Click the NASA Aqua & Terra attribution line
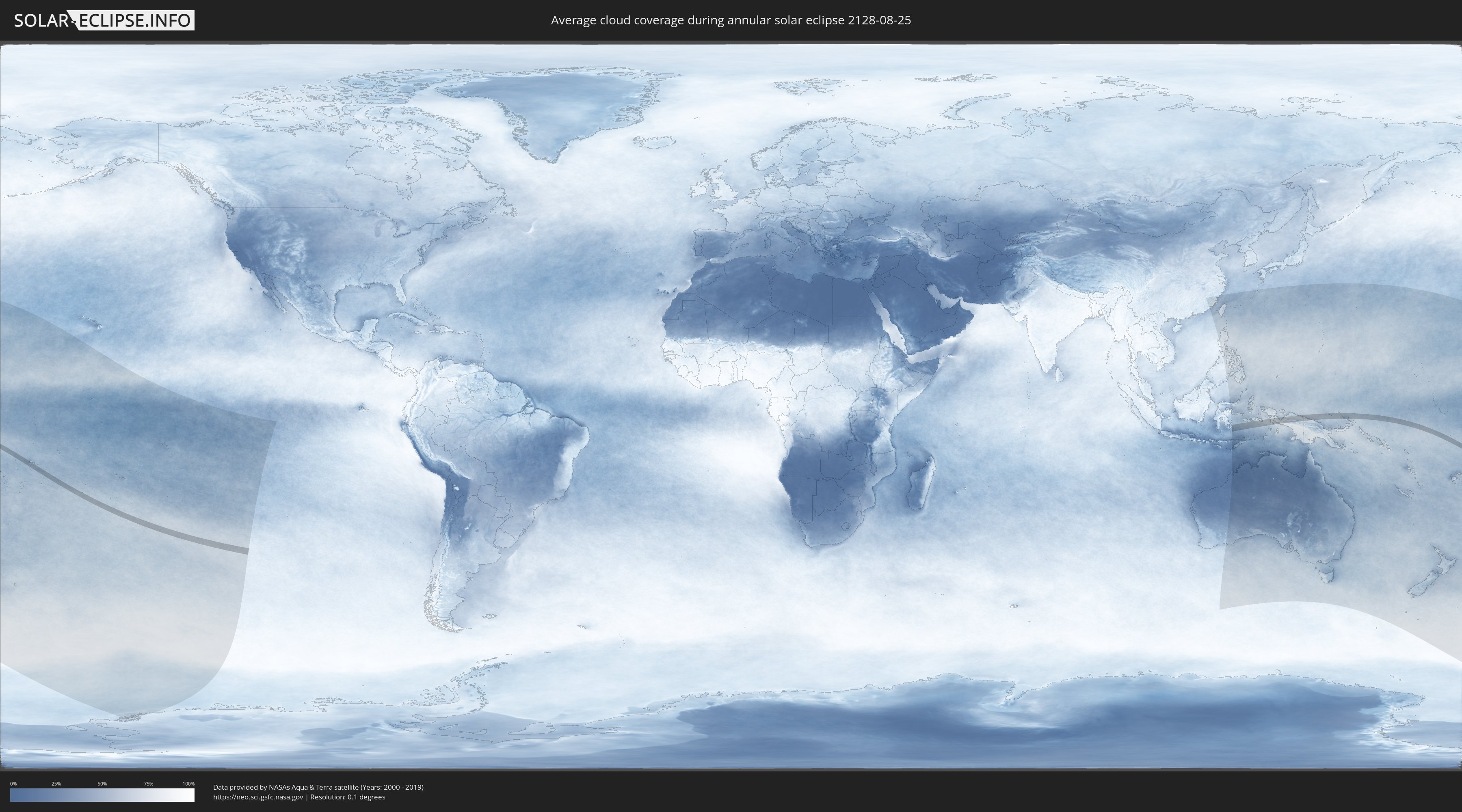Image resolution: width=1462 pixels, height=812 pixels. tap(318, 787)
